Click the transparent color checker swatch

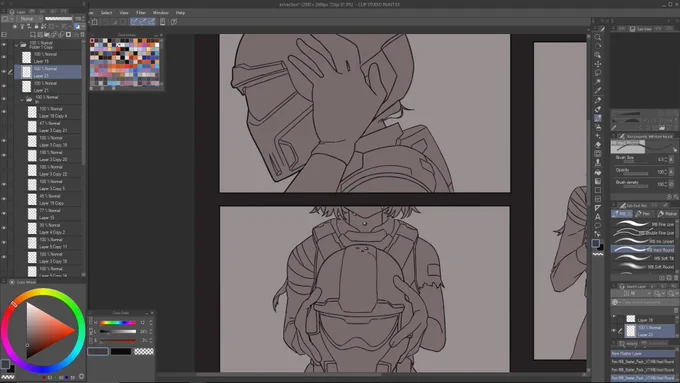(x=144, y=351)
